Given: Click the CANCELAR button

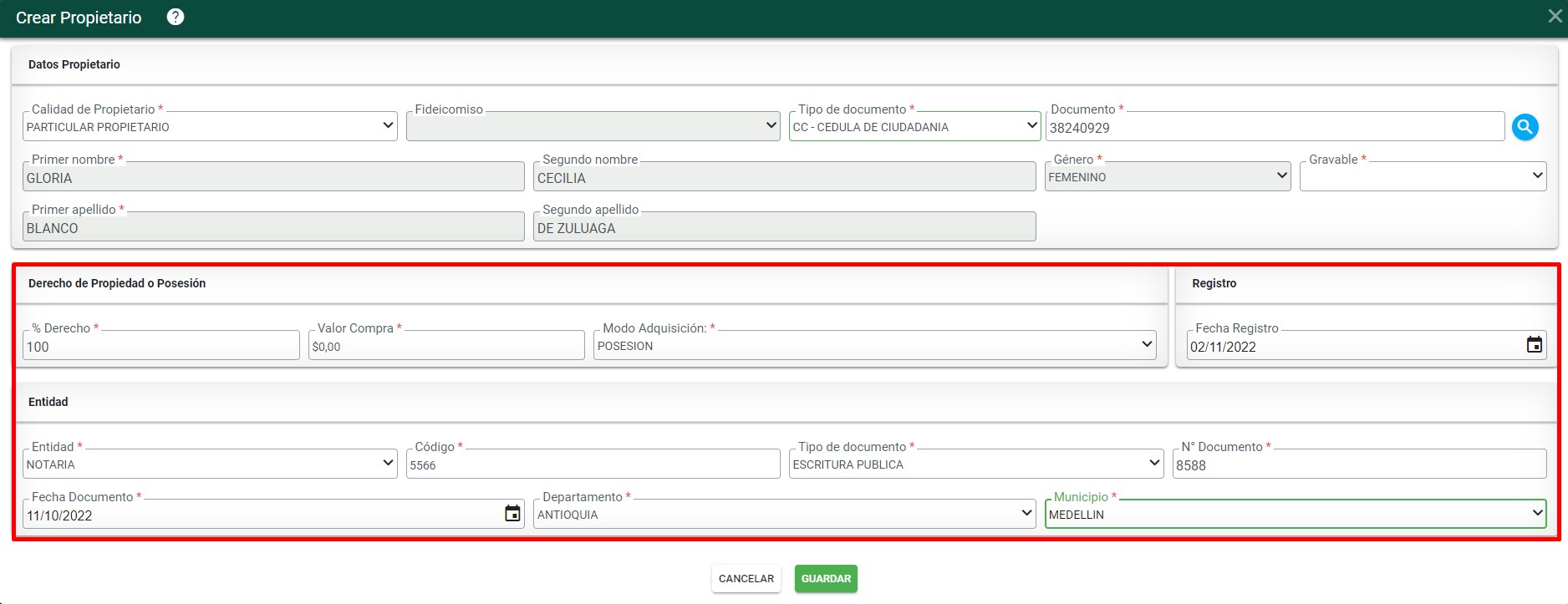Looking at the screenshot, I should pyautogui.click(x=746, y=578).
